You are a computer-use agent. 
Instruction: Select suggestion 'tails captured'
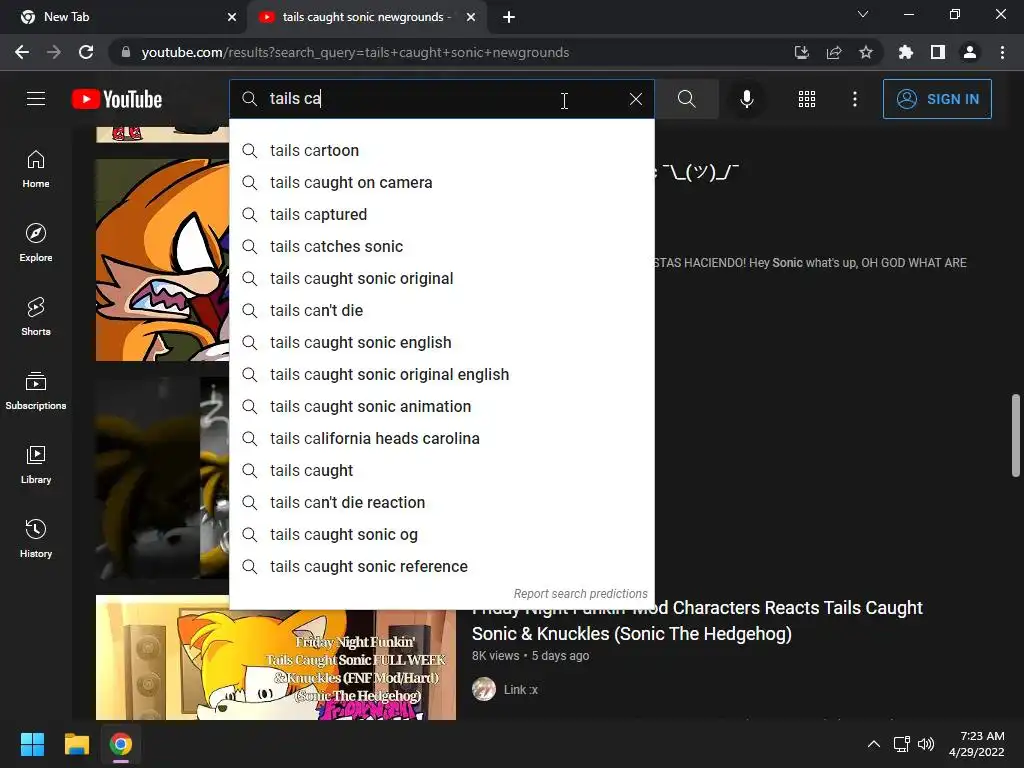[441, 214]
